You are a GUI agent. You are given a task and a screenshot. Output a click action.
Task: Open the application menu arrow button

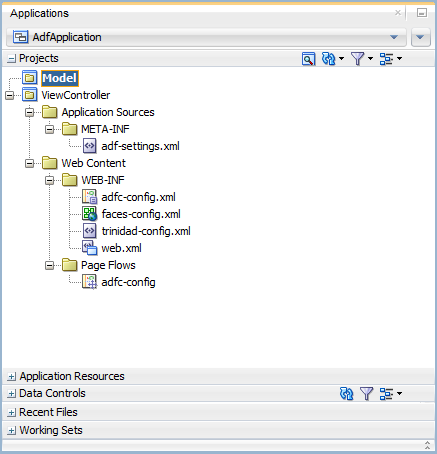click(x=420, y=37)
